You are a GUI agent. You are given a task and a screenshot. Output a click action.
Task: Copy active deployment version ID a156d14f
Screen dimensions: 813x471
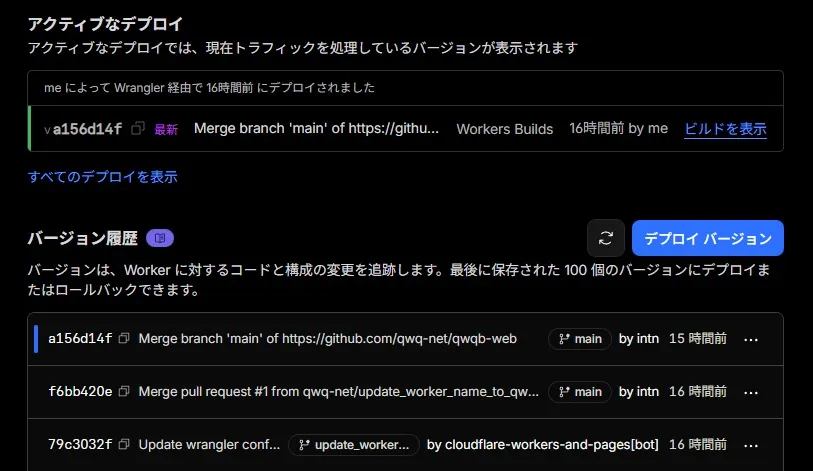(x=138, y=128)
